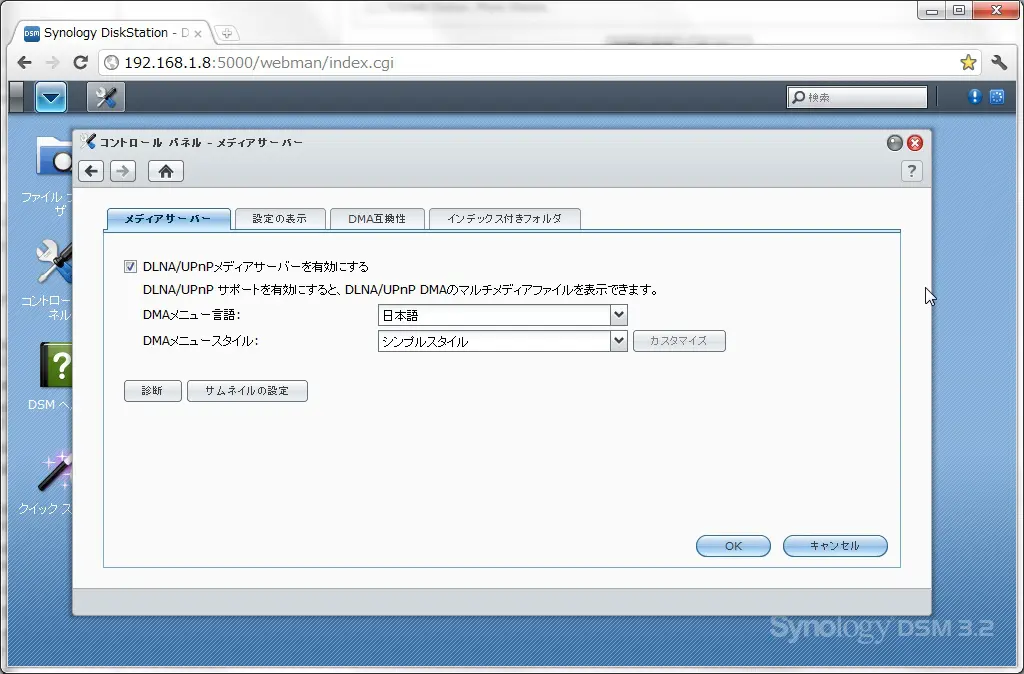Switch to the インデックス付きフォルダ tab
The width and height of the screenshot is (1024, 674).
pyautogui.click(x=504, y=219)
